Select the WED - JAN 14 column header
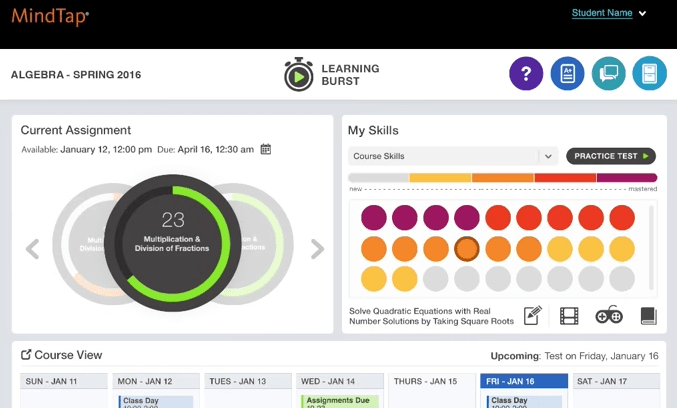This screenshot has height=408, width=677. 340,381
